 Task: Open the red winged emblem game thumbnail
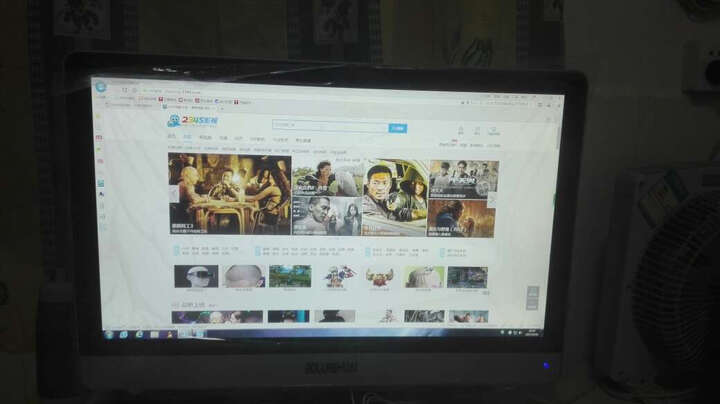point(380,277)
